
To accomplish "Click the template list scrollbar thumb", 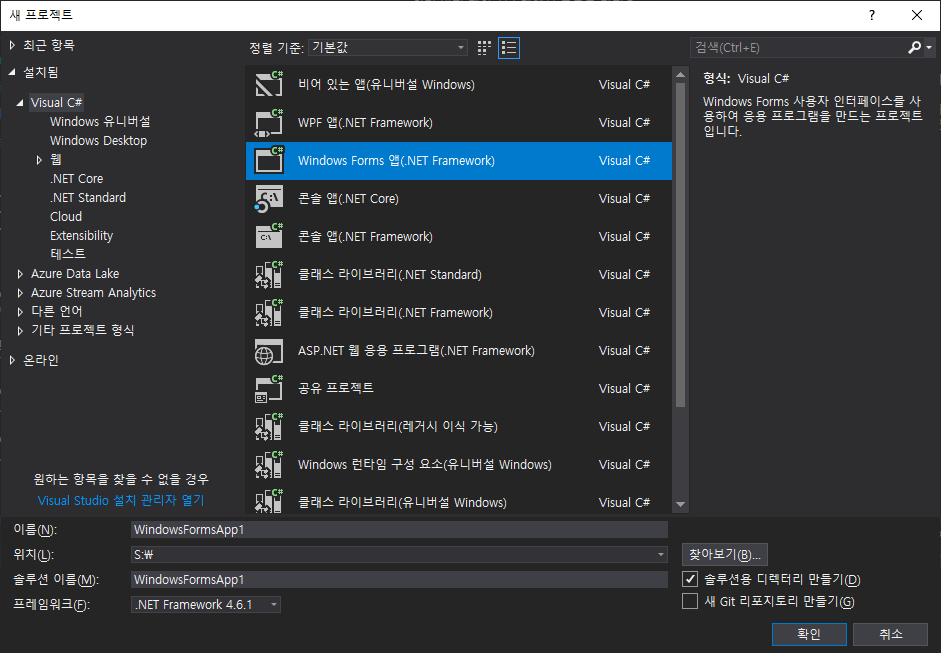I will coord(680,245).
